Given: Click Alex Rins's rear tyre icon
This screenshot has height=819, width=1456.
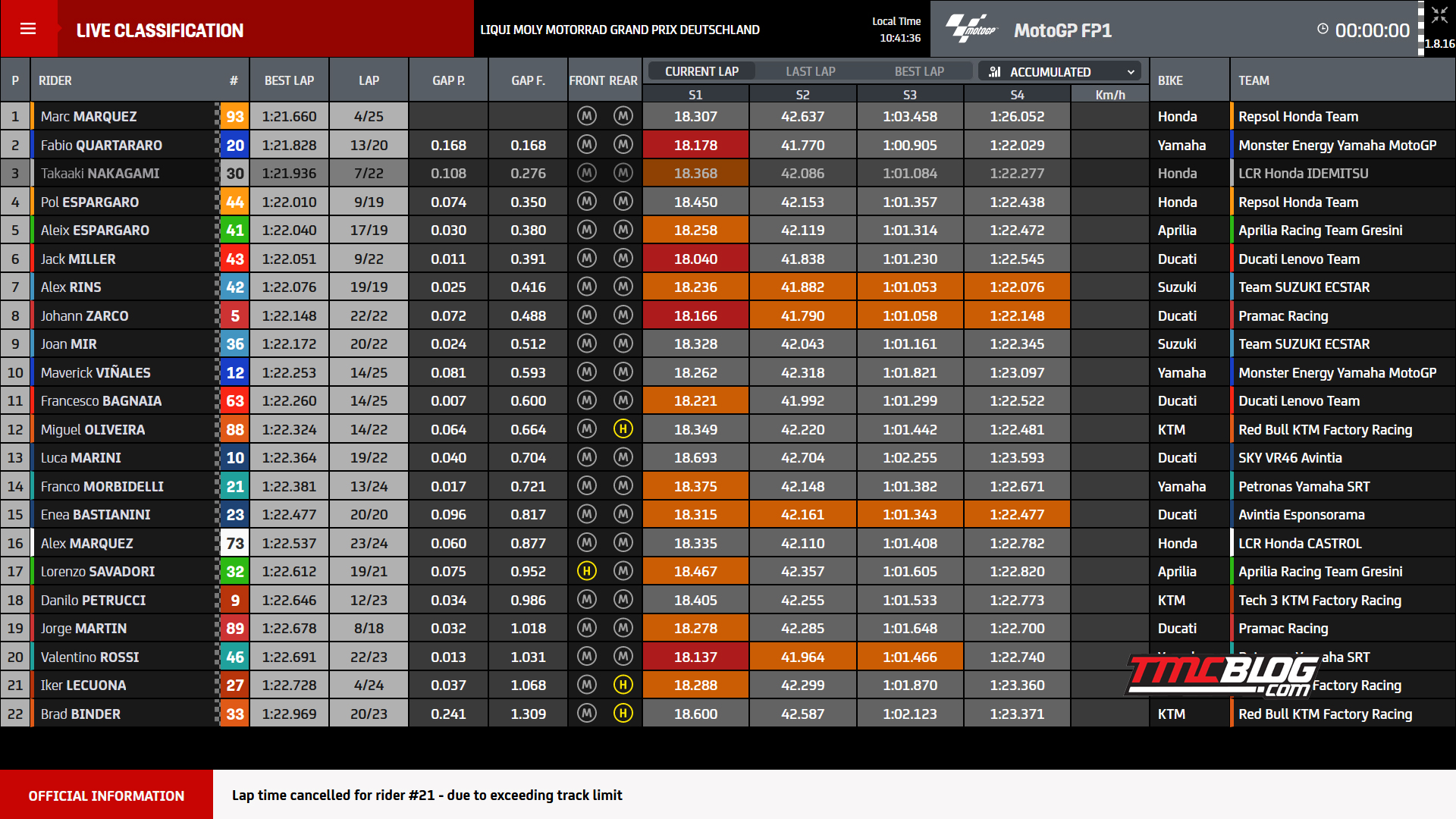Looking at the screenshot, I should (623, 287).
